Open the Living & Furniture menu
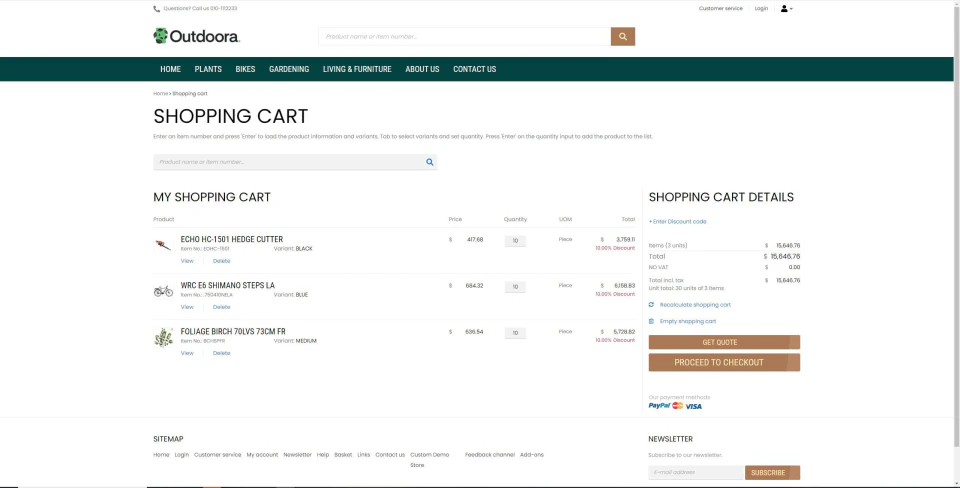960x488 pixels. point(357,69)
